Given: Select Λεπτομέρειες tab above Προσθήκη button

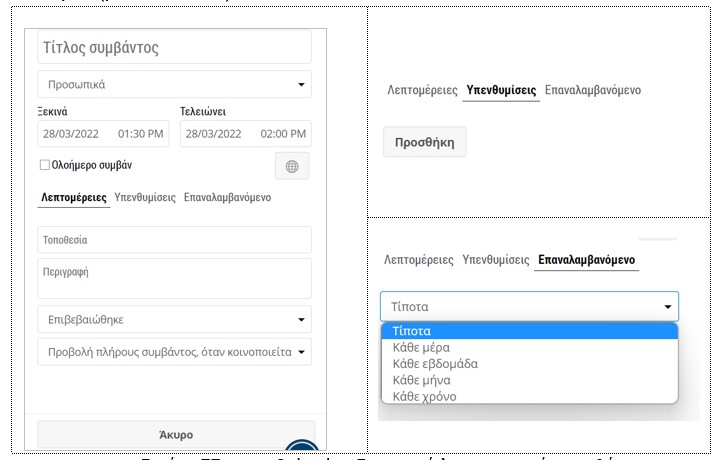Looking at the screenshot, I should pyautogui.click(x=422, y=90).
